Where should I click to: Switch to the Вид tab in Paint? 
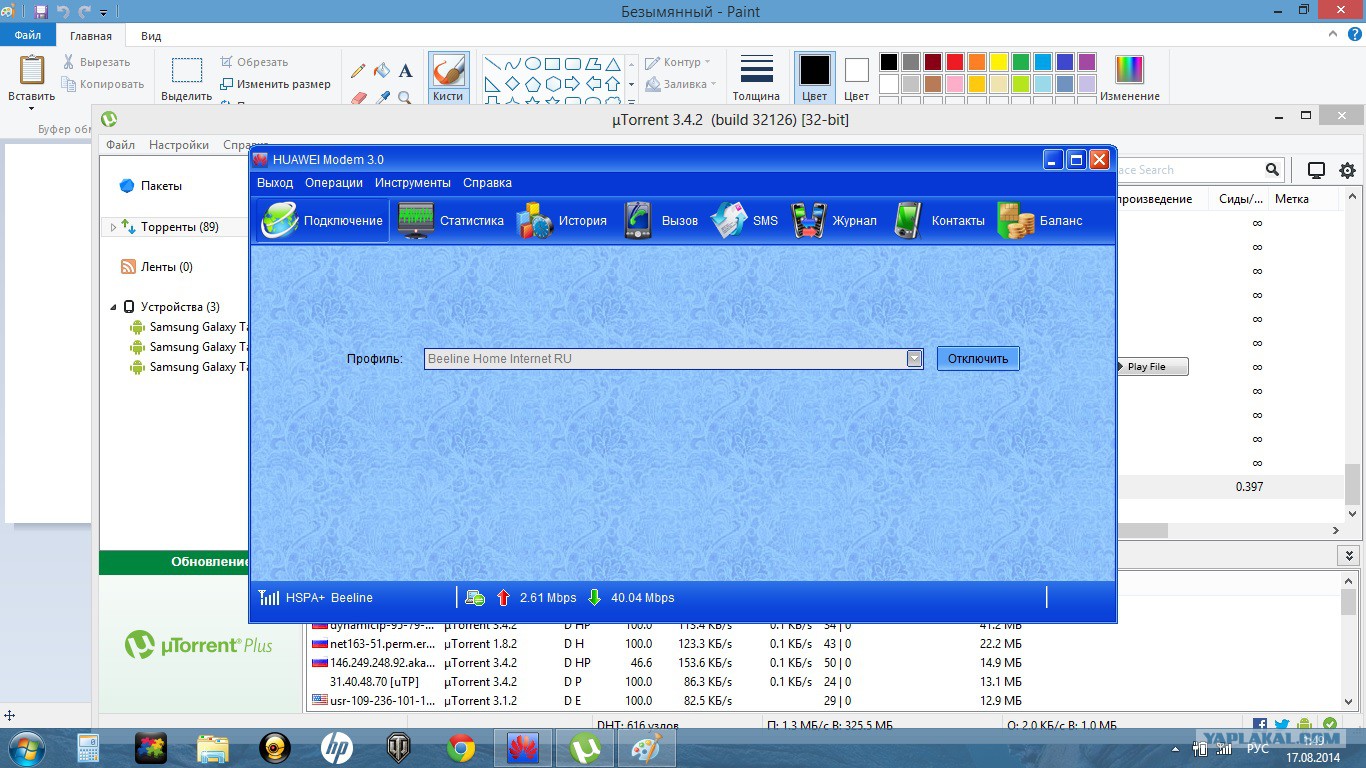(151, 36)
